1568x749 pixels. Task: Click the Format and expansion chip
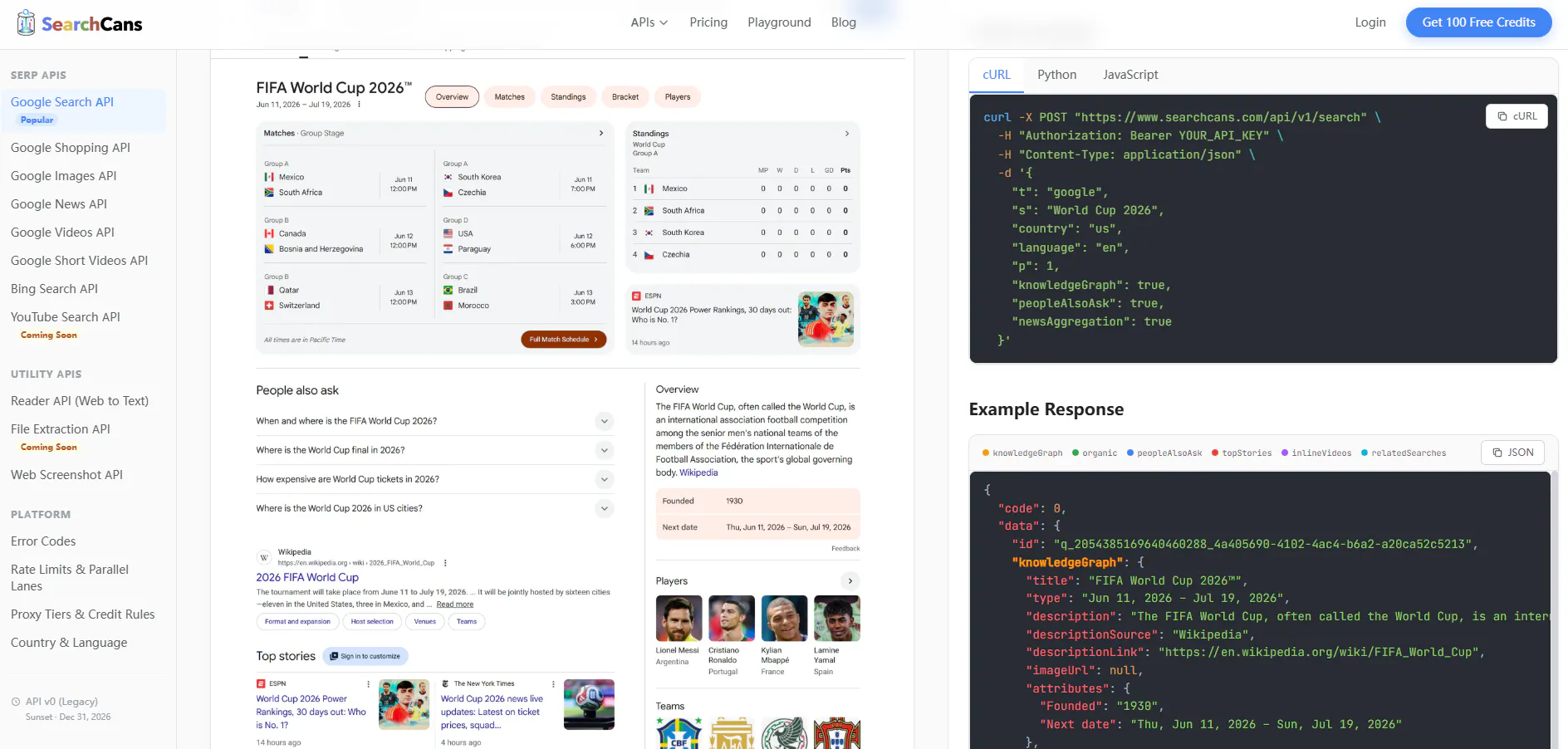tap(297, 622)
